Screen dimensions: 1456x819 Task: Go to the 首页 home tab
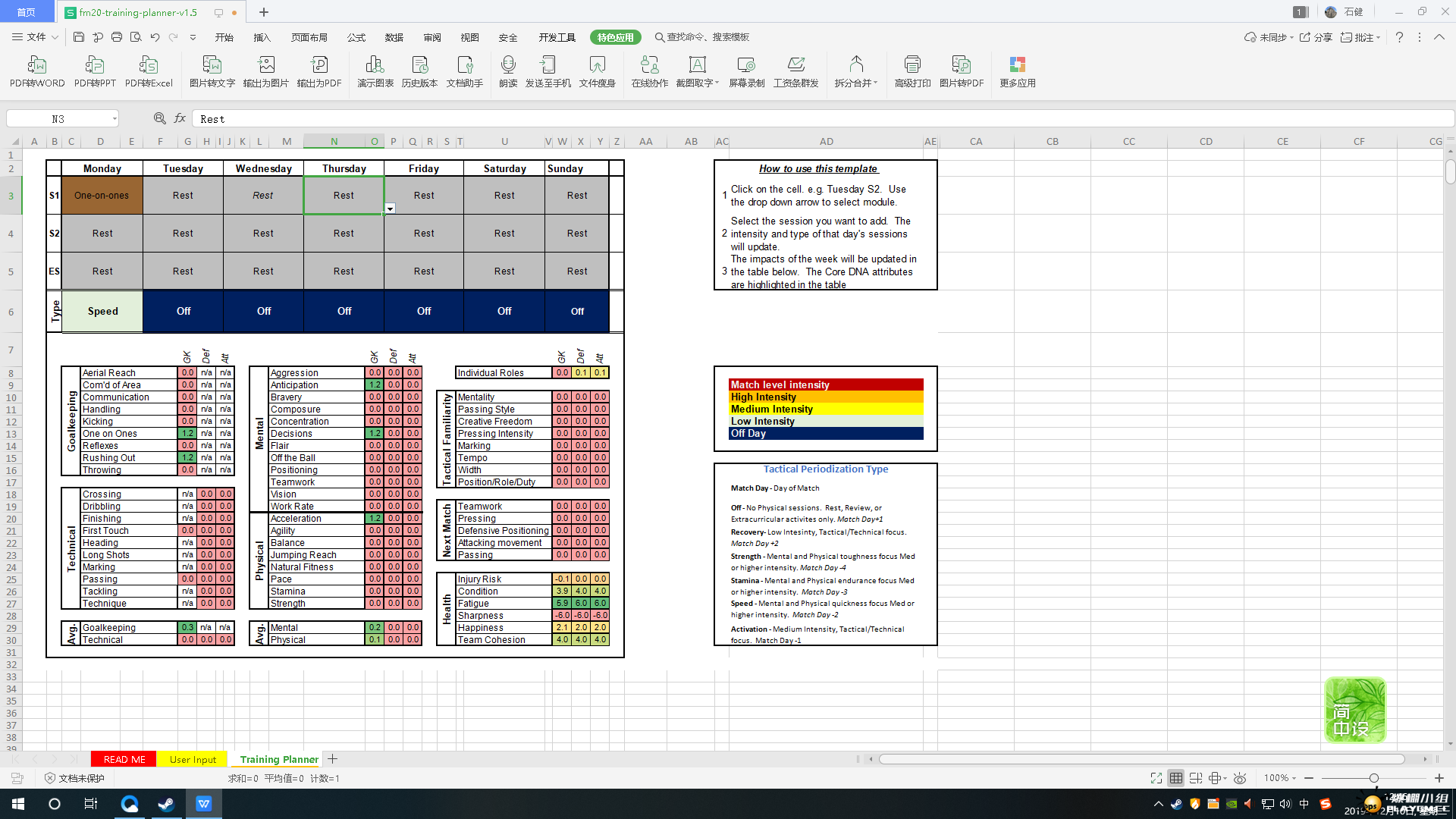click(27, 12)
